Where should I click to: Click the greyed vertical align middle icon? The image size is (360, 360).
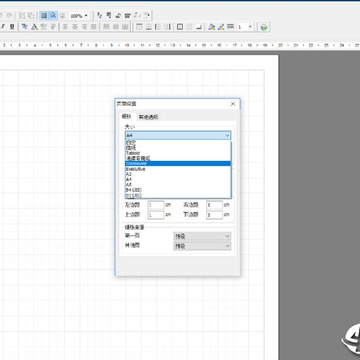tap(115, 27)
